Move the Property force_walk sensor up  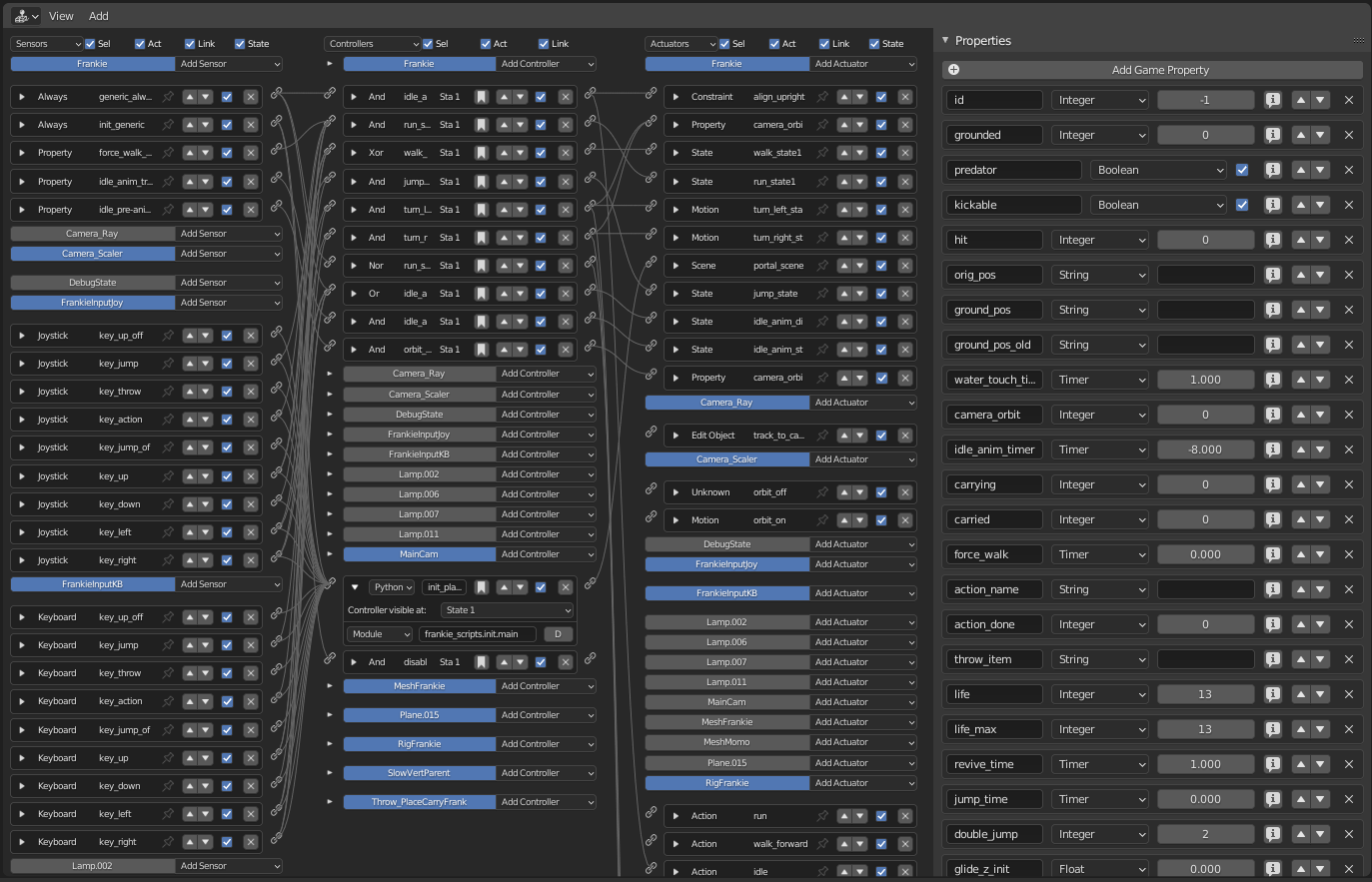[x=190, y=153]
